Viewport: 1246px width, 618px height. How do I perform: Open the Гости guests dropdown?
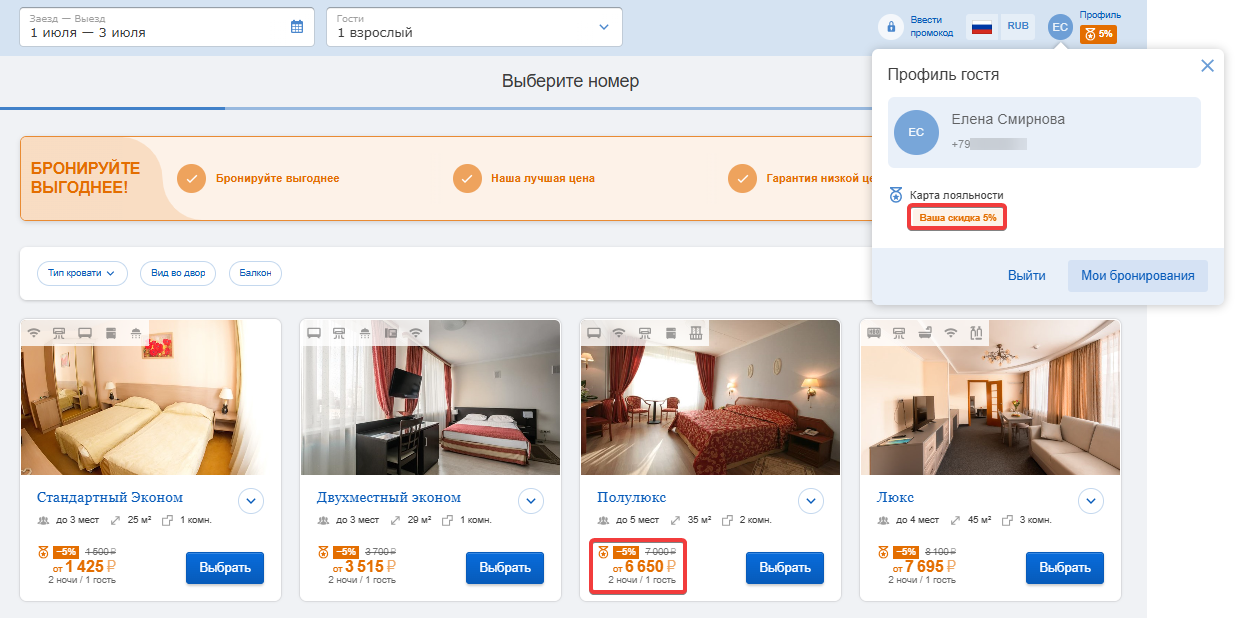click(474, 27)
